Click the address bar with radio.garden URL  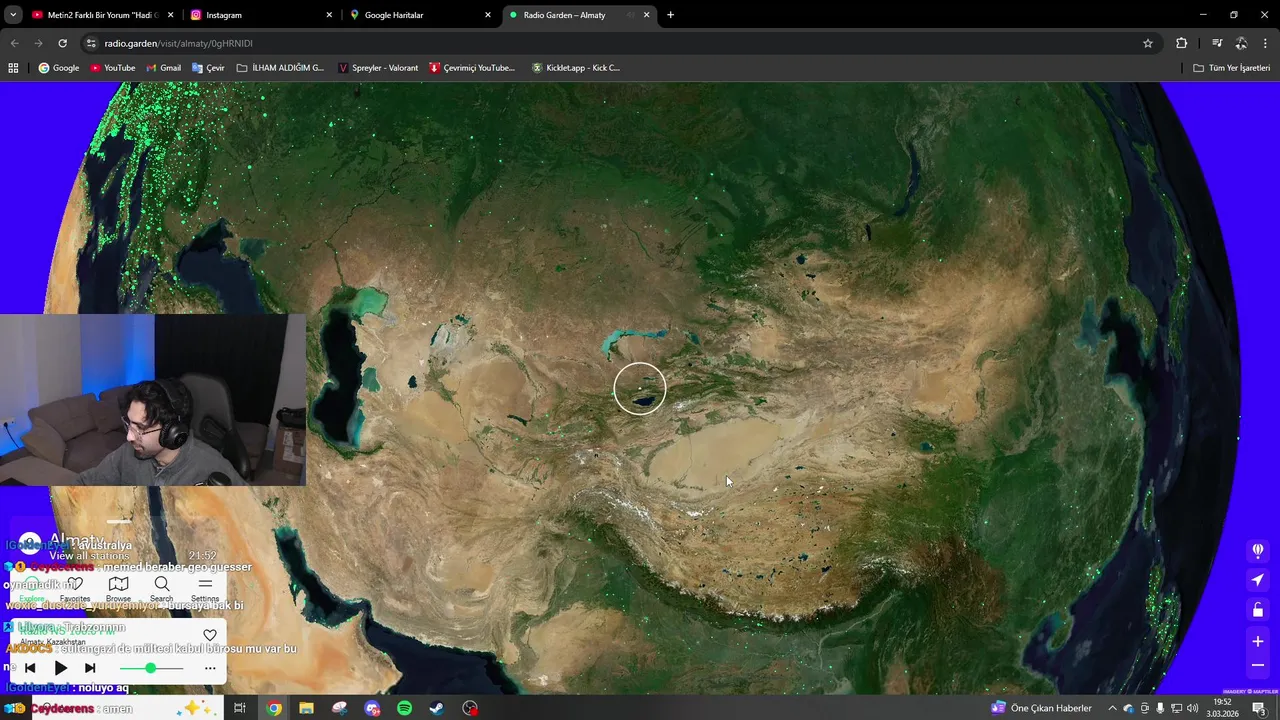coord(620,43)
